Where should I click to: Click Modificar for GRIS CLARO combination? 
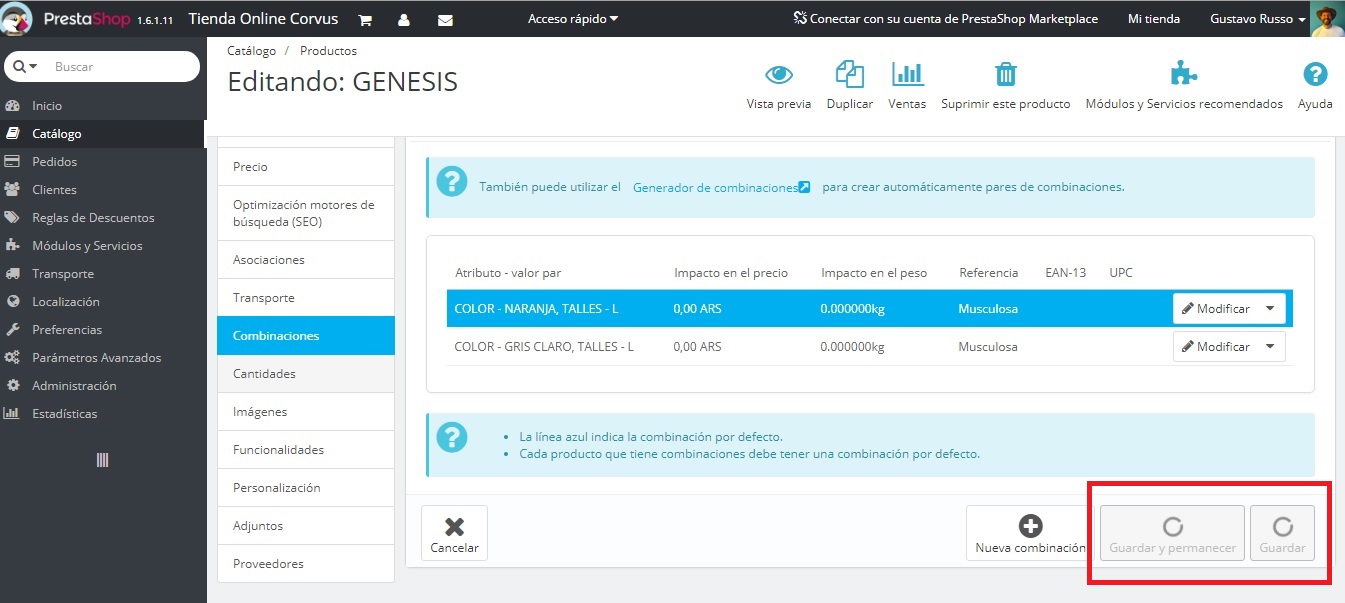pos(1215,347)
